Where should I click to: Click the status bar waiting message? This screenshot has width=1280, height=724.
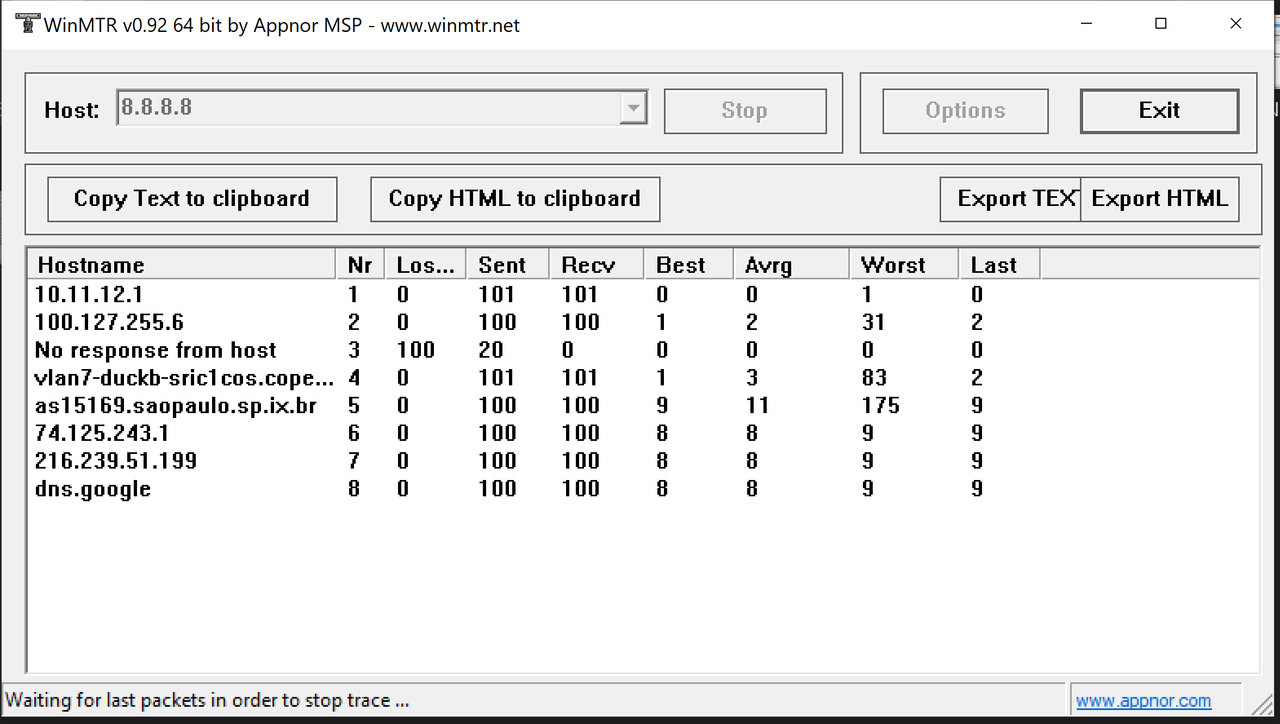[x=208, y=701]
